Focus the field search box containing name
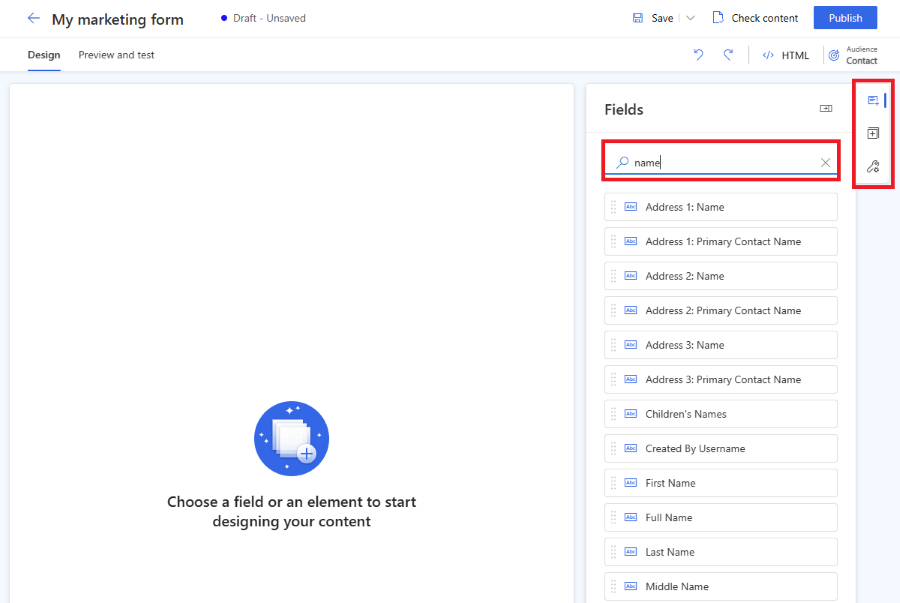The width and height of the screenshot is (900, 603). click(x=720, y=162)
